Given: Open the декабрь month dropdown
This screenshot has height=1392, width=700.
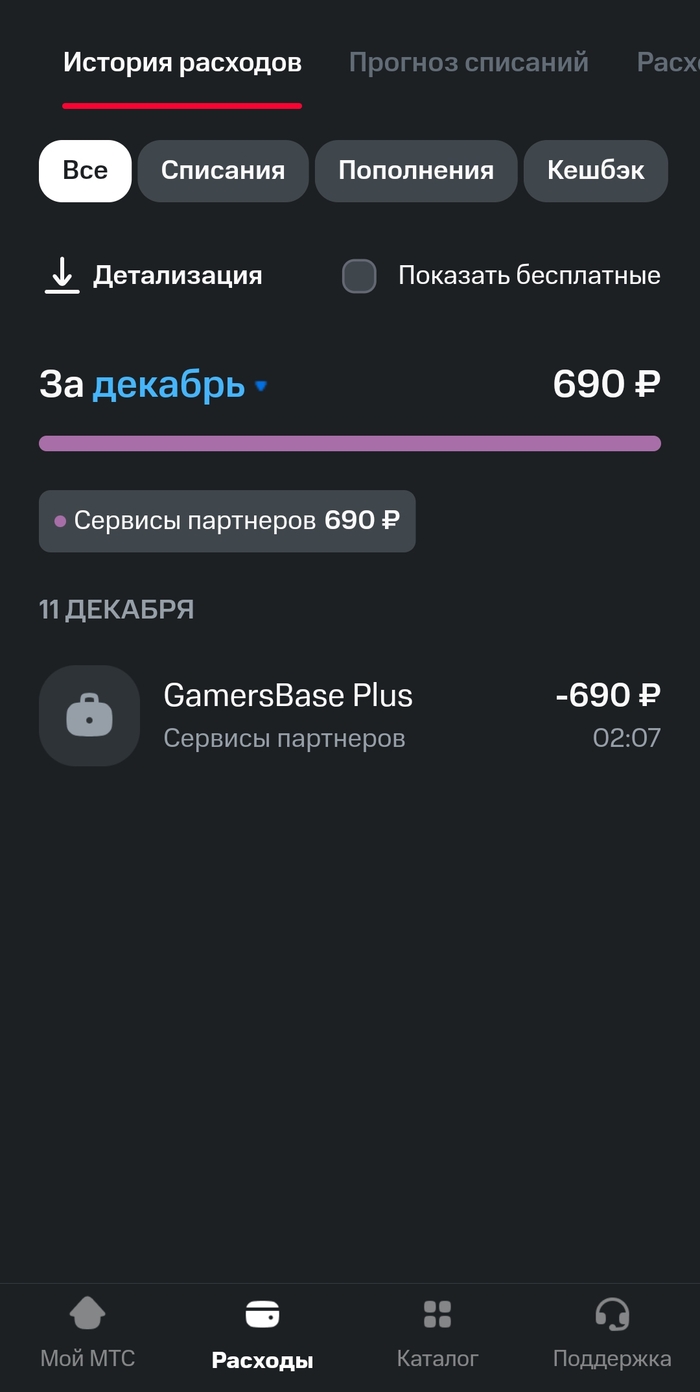Looking at the screenshot, I should [x=169, y=385].
